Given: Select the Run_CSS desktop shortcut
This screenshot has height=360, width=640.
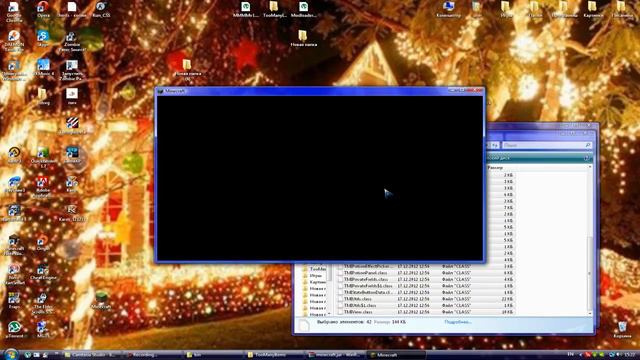Looking at the screenshot, I should [x=101, y=10].
